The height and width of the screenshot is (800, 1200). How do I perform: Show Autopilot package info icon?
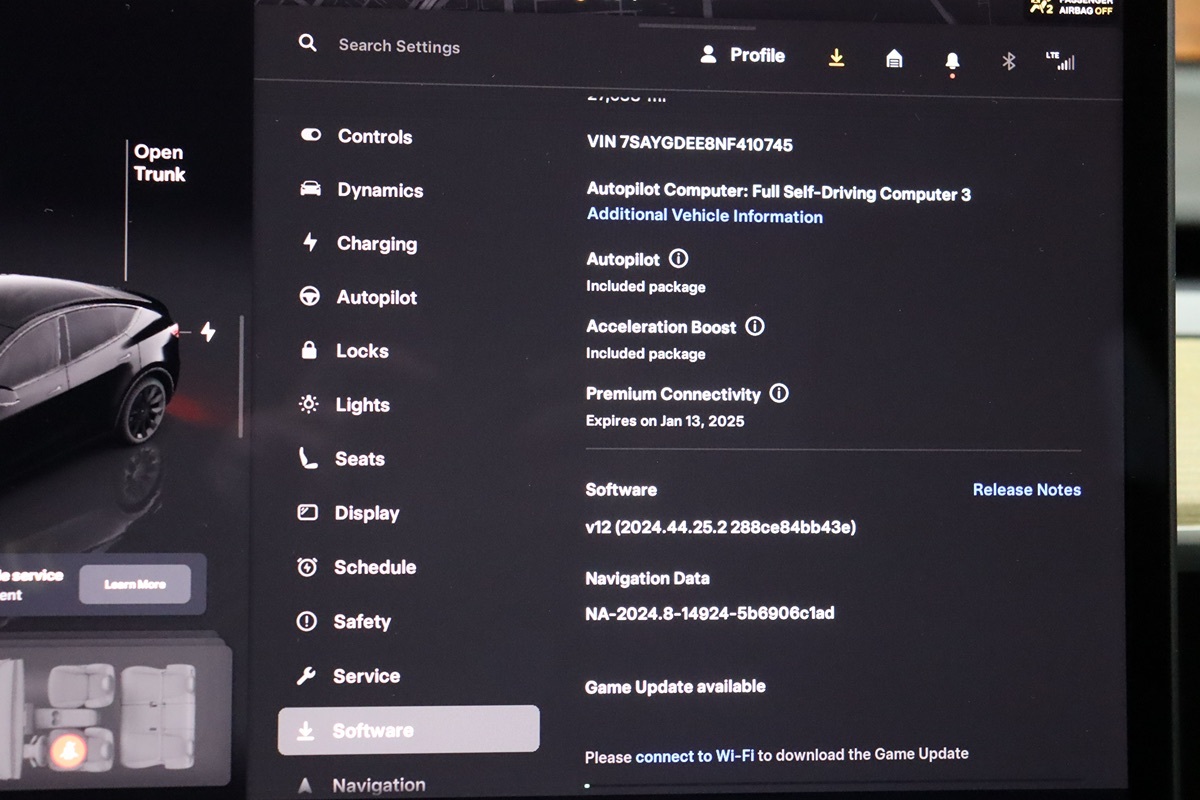pyautogui.click(x=679, y=259)
